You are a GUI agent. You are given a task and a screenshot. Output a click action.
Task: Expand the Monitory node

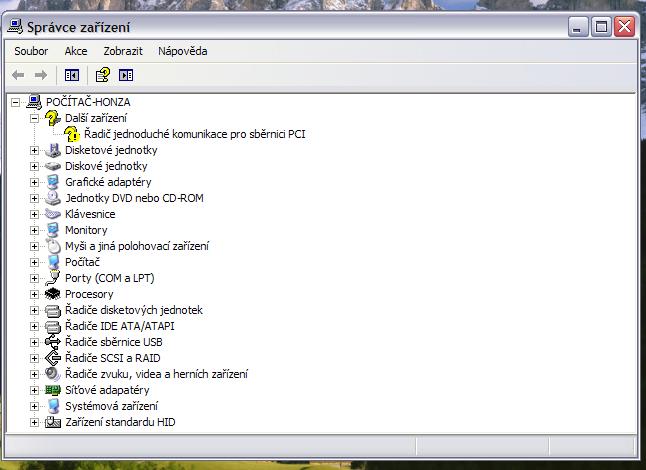[x=34, y=231]
